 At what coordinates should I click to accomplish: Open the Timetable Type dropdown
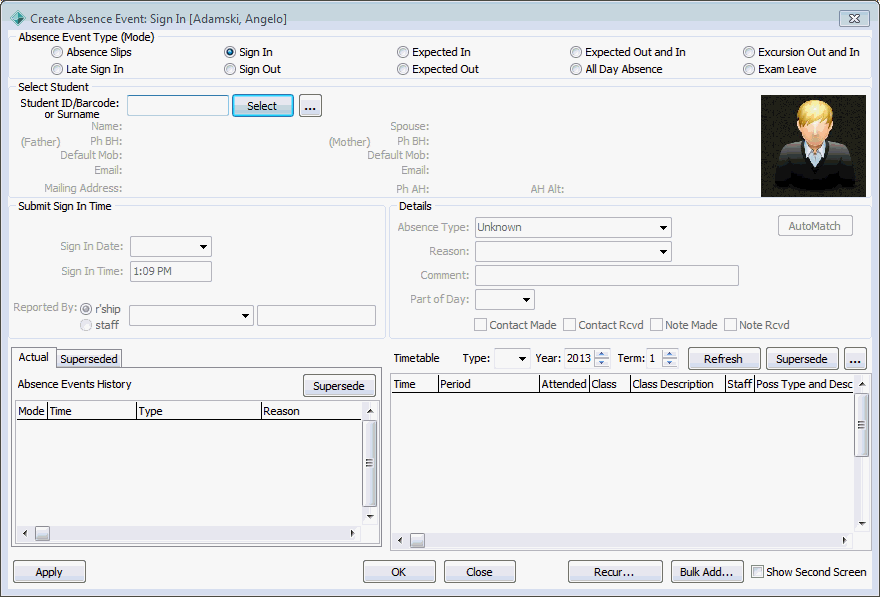pyautogui.click(x=521, y=359)
